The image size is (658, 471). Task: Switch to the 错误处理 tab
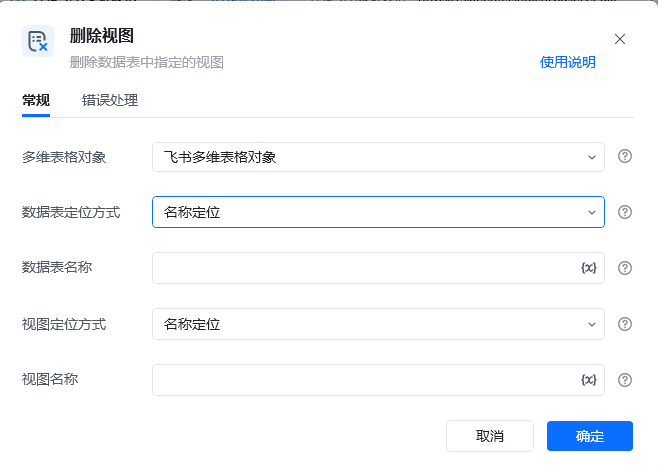coord(110,101)
